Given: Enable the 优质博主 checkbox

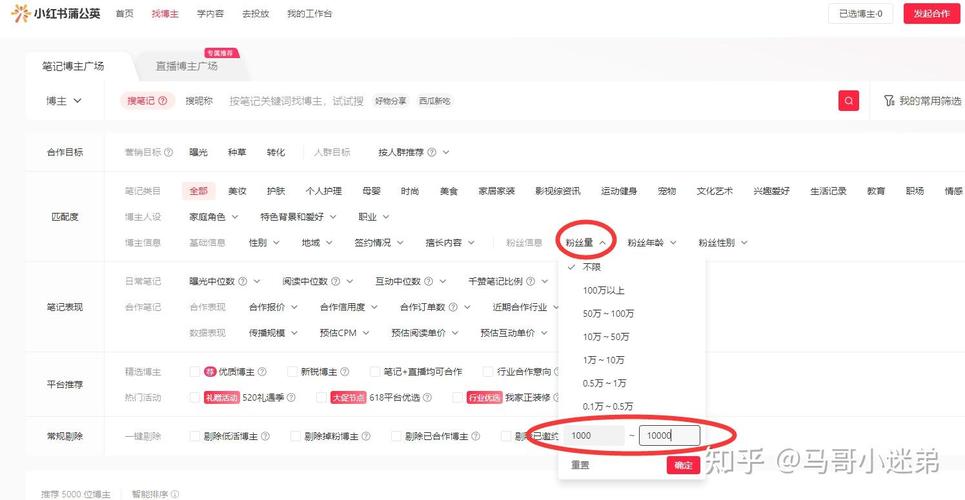Looking at the screenshot, I should 194,372.
